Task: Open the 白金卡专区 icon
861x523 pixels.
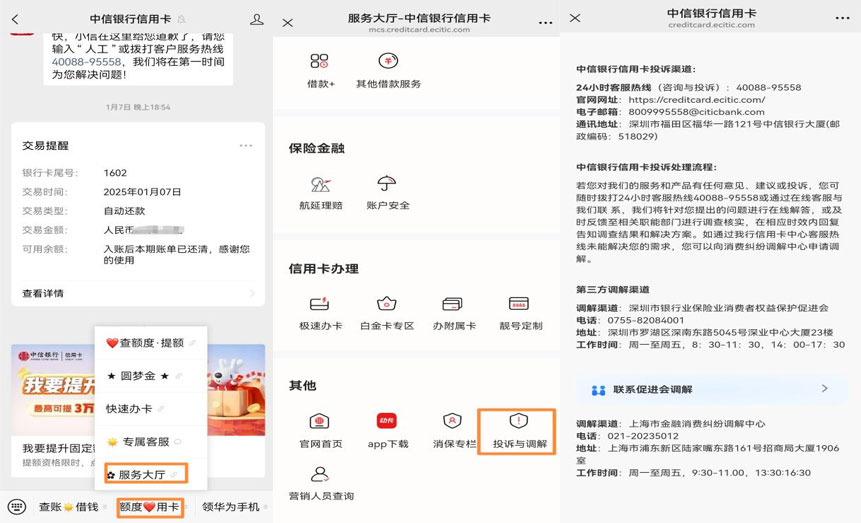Action: coord(387,303)
